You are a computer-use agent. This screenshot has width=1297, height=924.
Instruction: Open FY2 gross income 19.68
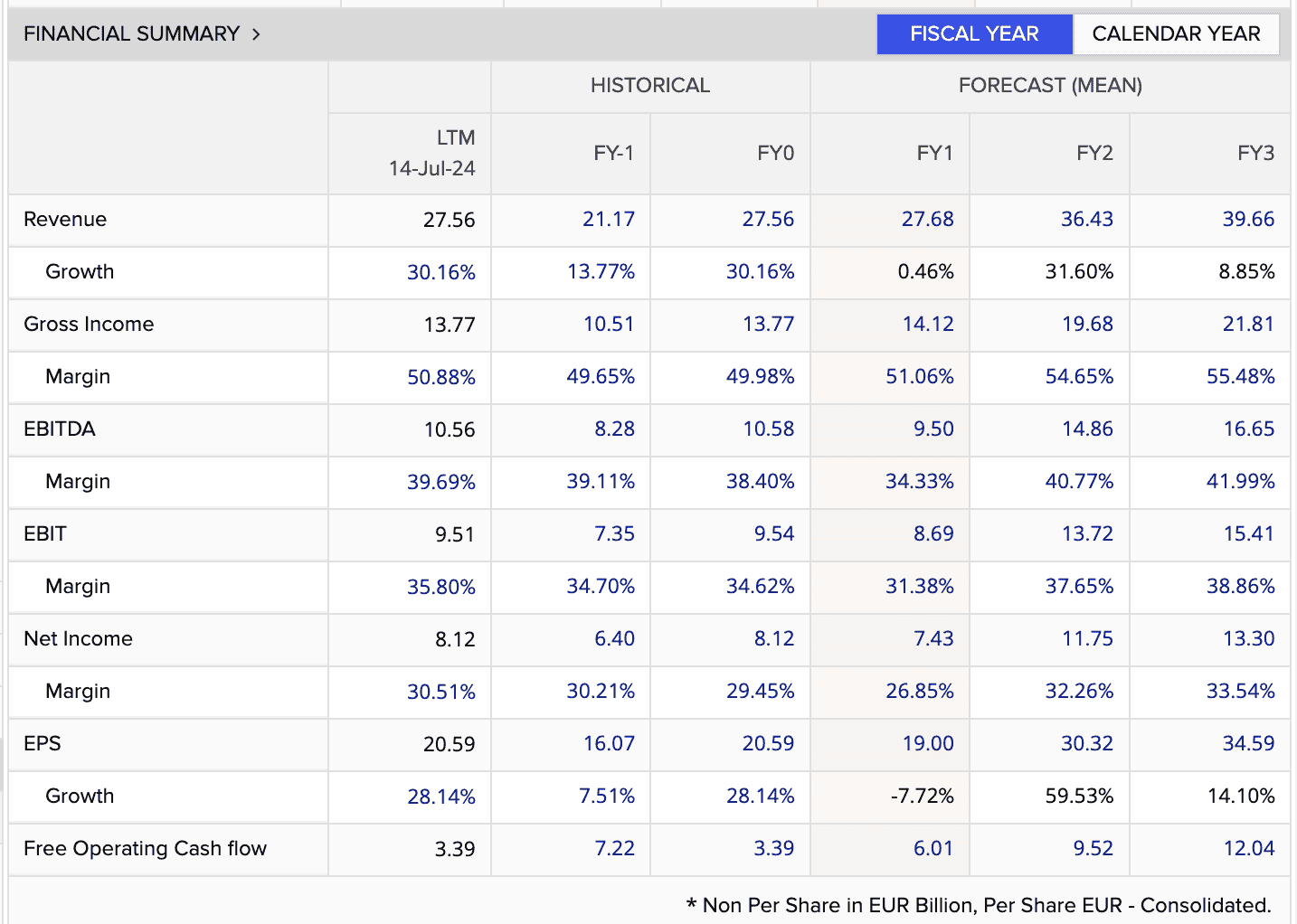pyautogui.click(x=1087, y=325)
